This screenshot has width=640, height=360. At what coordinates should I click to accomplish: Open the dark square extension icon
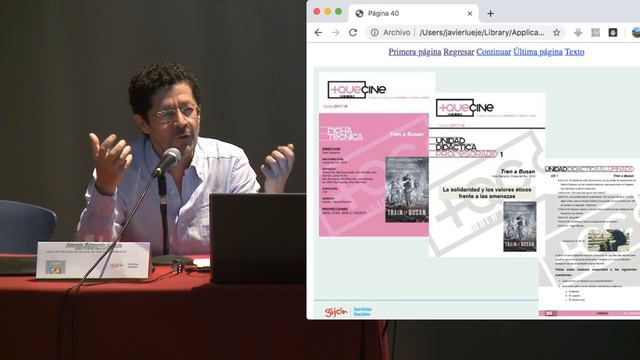click(x=613, y=33)
